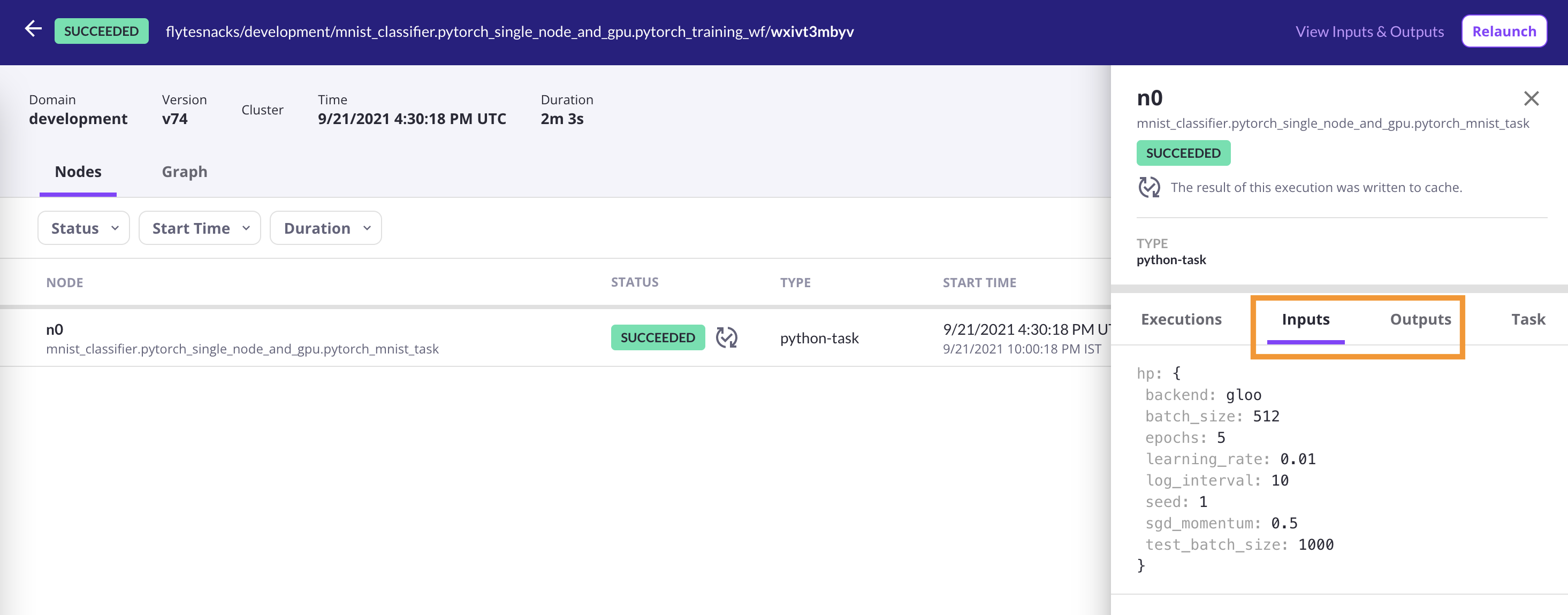Screen dimensions: 1568x615
Task: Click the back arrow icon
Action: click(x=33, y=28)
